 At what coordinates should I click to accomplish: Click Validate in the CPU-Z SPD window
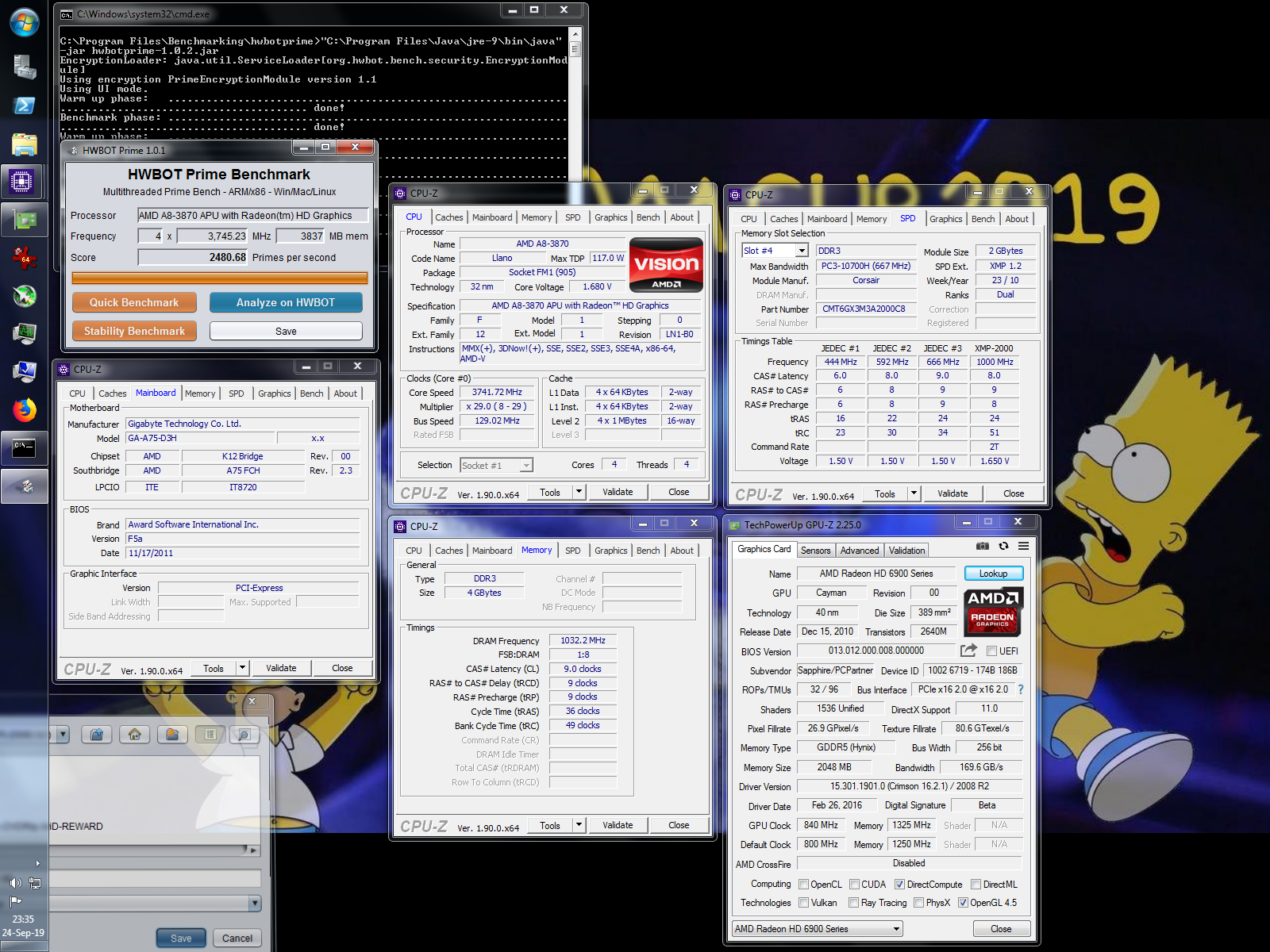click(952, 493)
